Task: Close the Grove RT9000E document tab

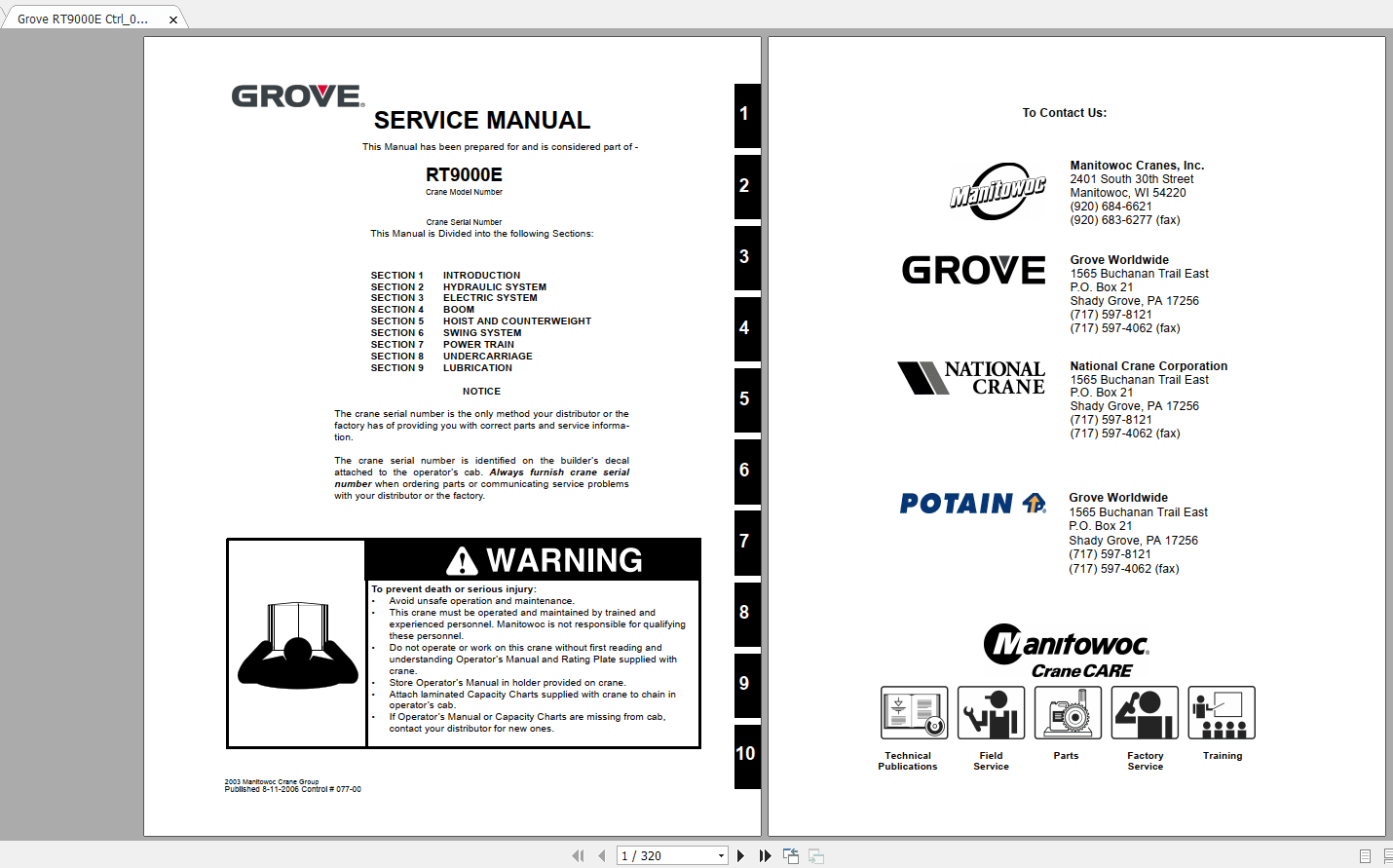Action: click(x=173, y=17)
